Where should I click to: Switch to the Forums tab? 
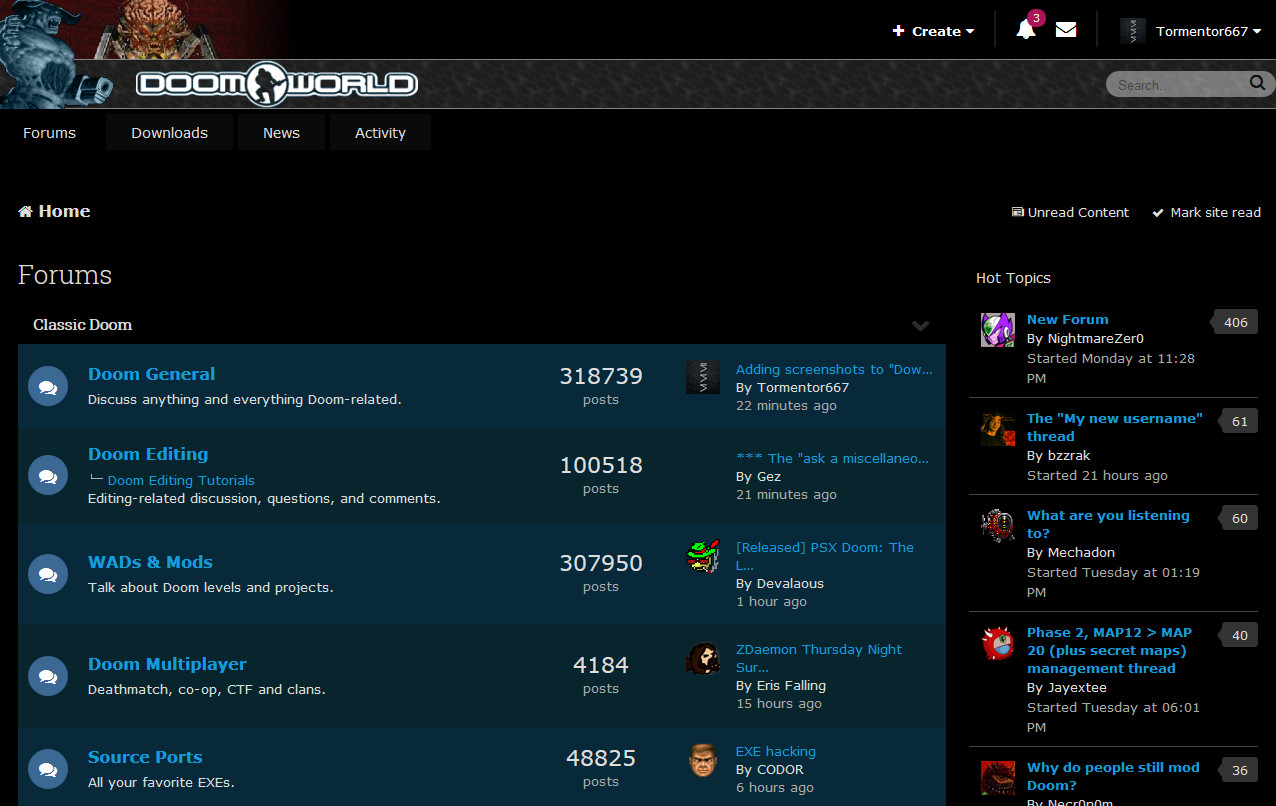coord(49,132)
